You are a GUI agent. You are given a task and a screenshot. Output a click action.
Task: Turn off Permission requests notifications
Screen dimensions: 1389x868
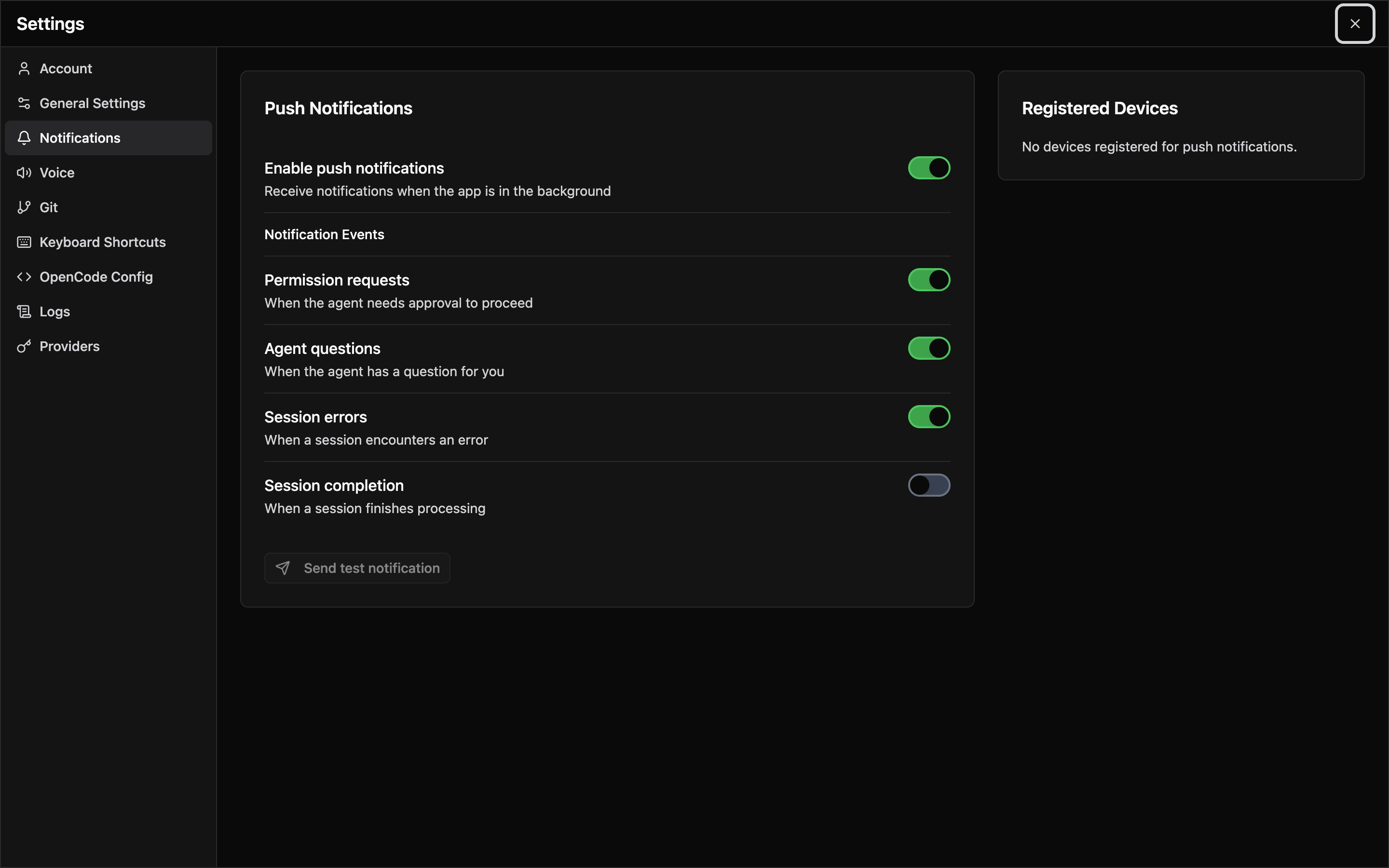coord(929,280)
